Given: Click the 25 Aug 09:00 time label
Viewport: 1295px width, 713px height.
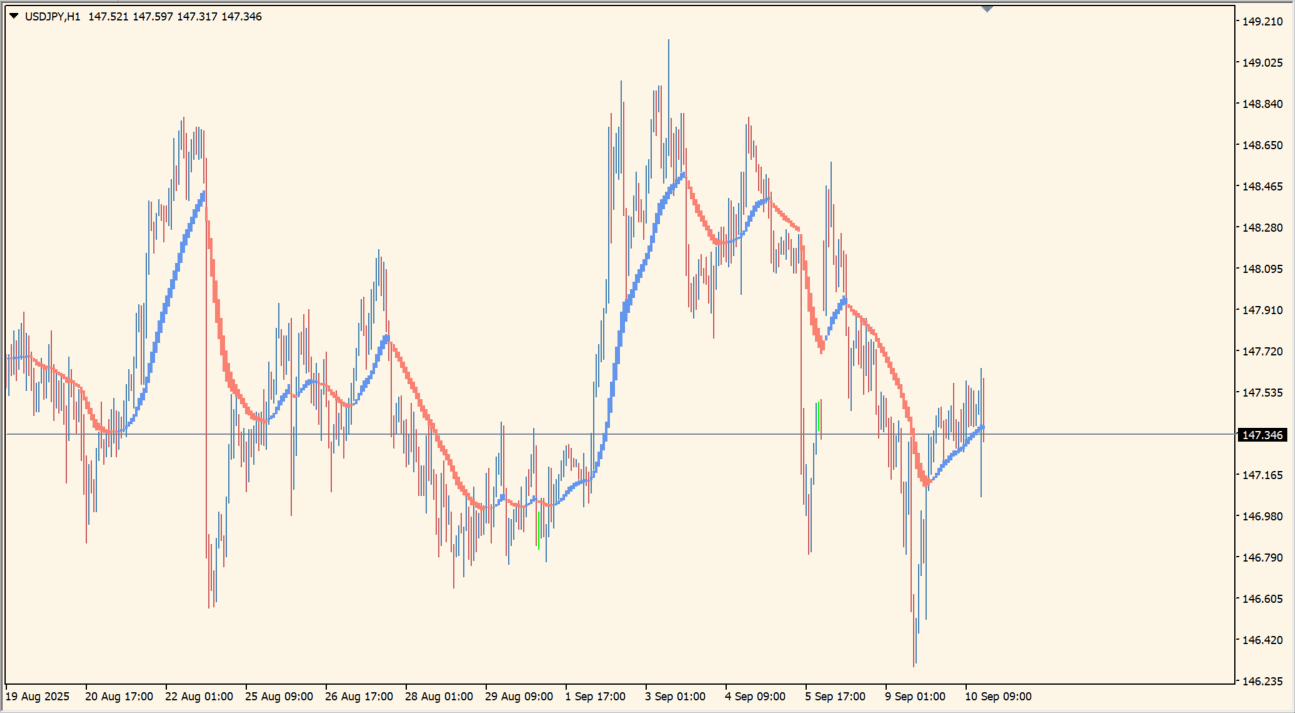Looking at the screenshot, I should [x=279, y=696].
